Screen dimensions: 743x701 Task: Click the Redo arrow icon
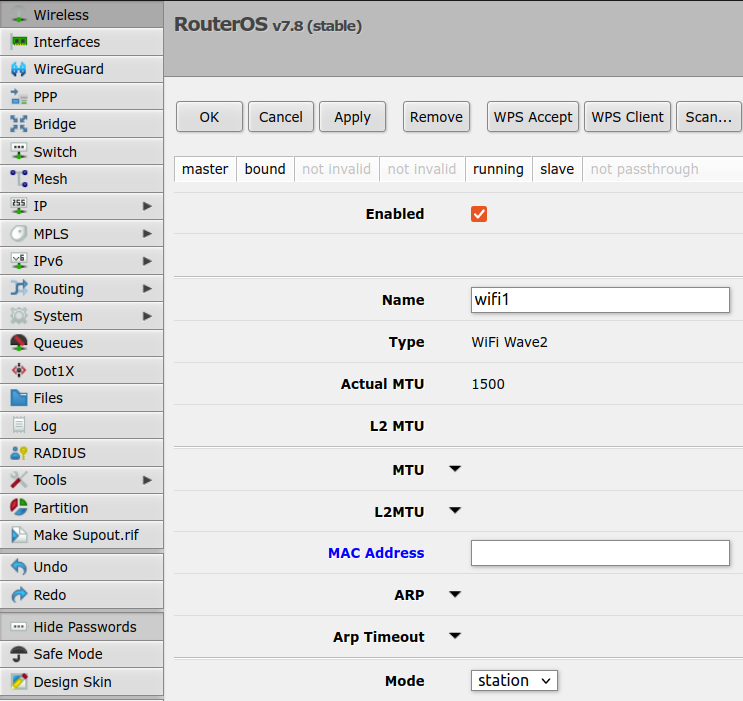click(19, 594)
